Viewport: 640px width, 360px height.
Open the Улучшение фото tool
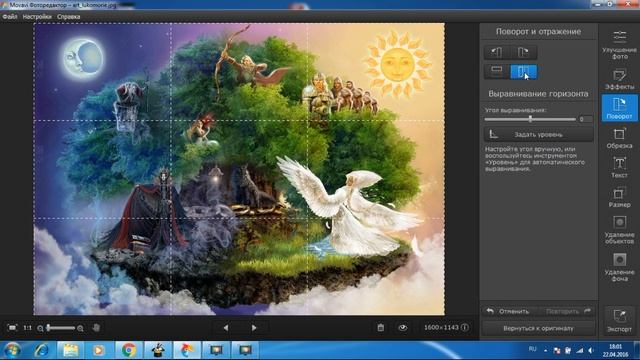click(619, 44)
